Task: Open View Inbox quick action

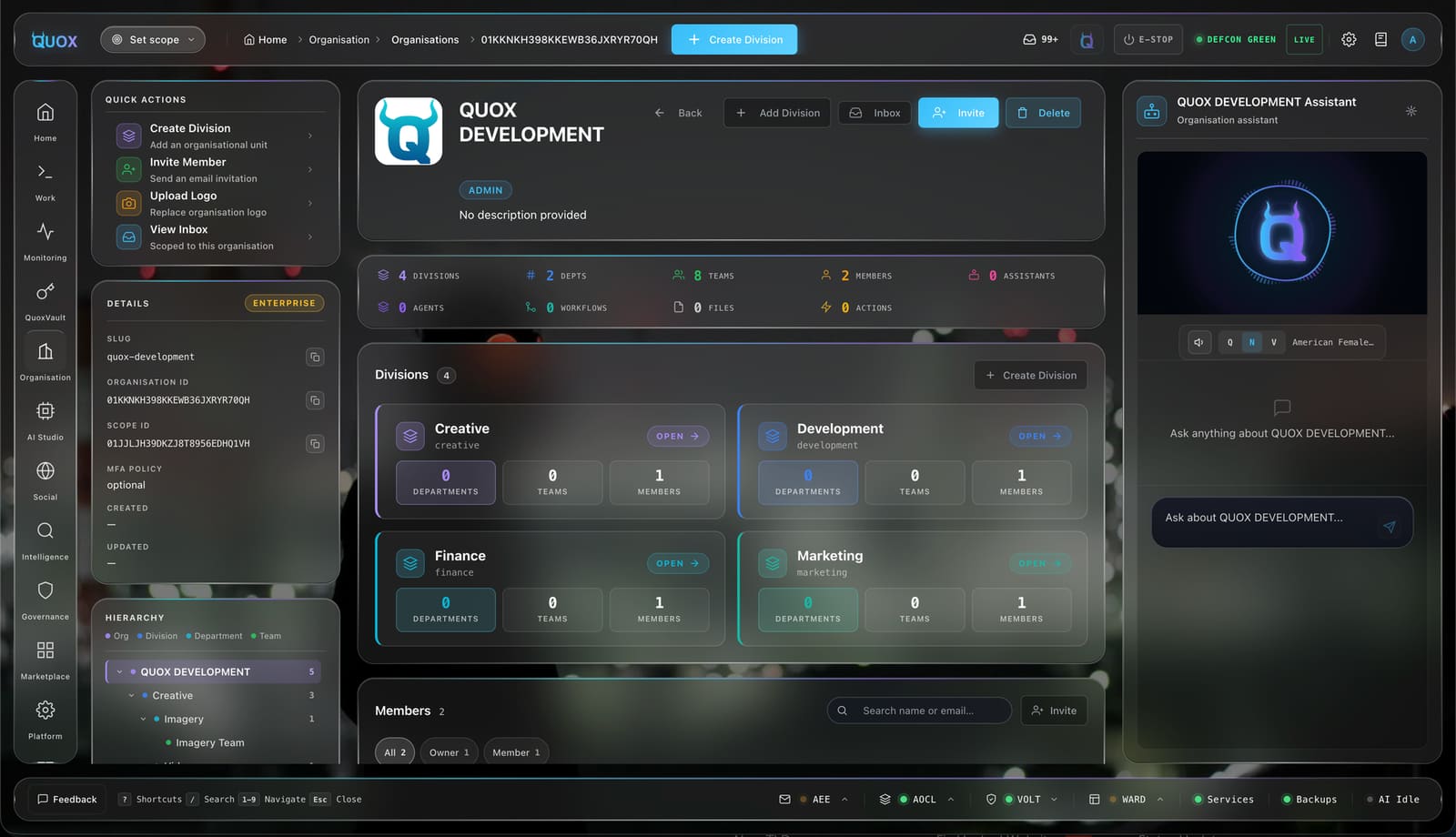Action: click(x=215, y=237)
